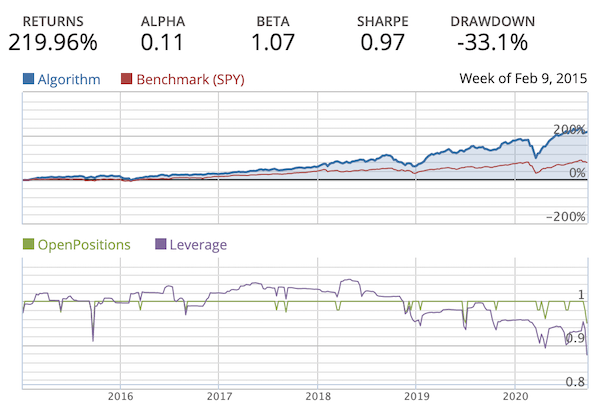Click the red Benchmark (SPY) legend swatch
Viewport: 600px width, 408px height.
tap(126, 79)
